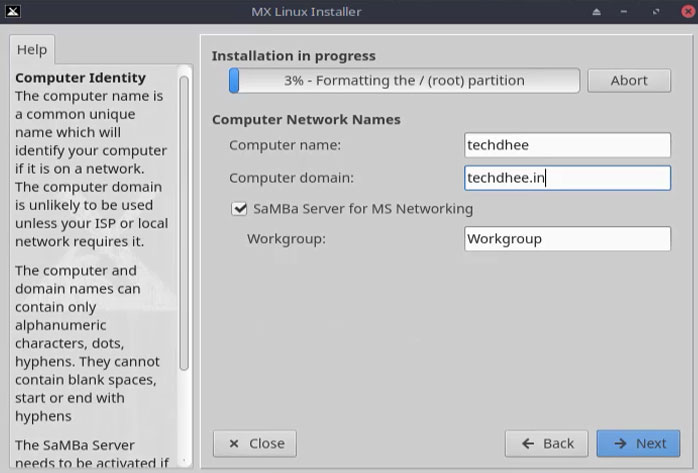Image resolution: width=698 pixels, height=473 pixels.
Task: Click the "Computer Network Names" heading
Action: coord(306,120)
